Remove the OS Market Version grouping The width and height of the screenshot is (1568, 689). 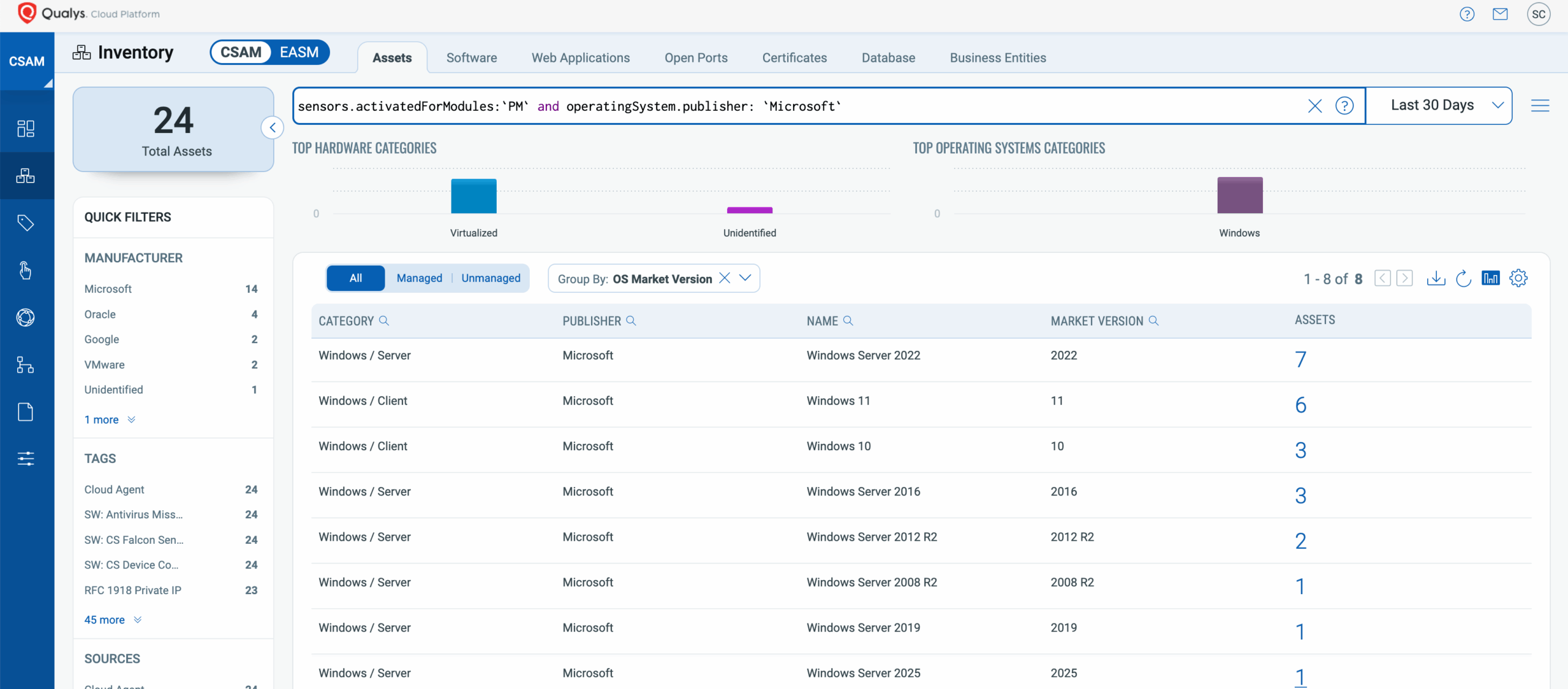725,278
